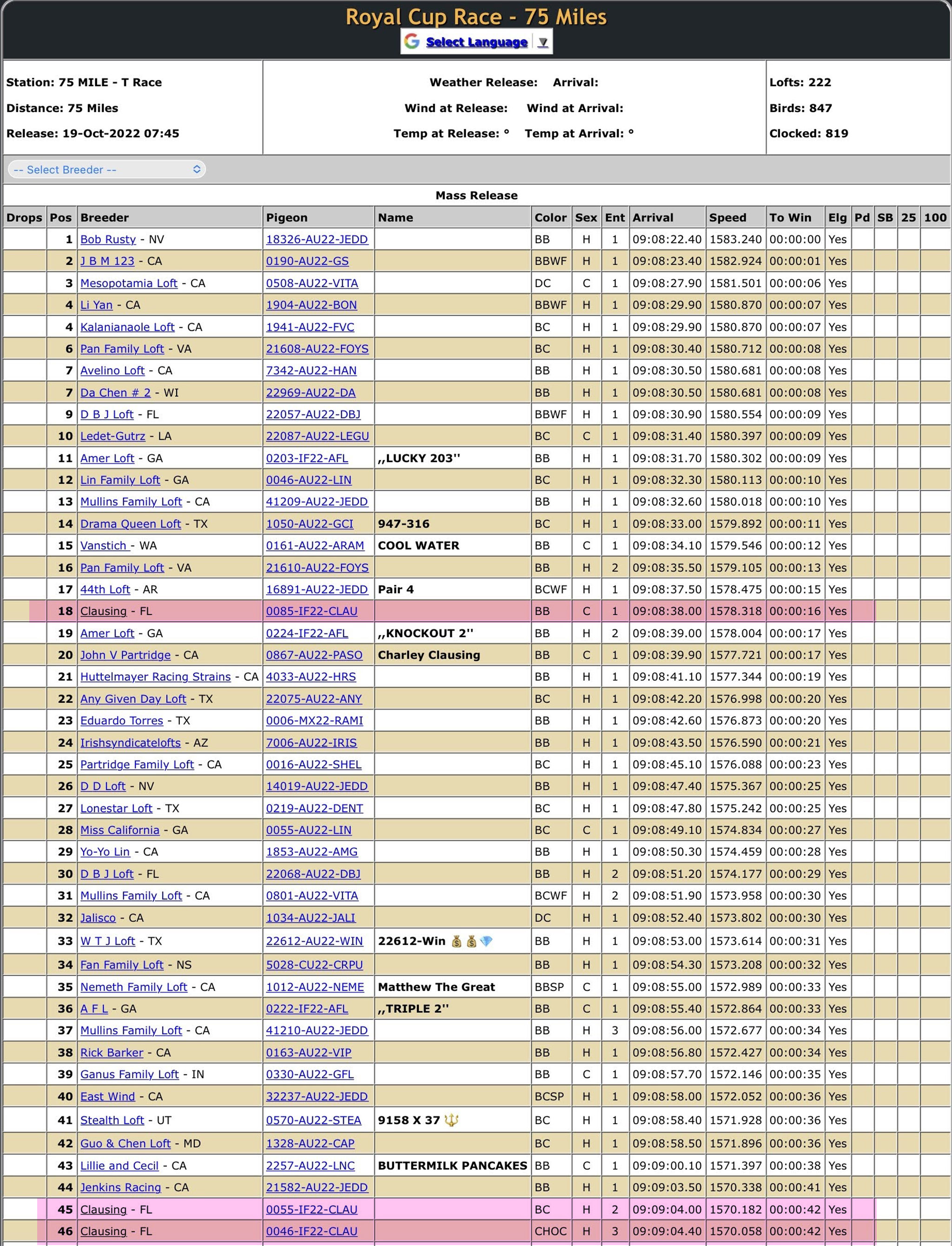Open breeder link D D Loft
Screen dimensions: 952x1246
103,786
